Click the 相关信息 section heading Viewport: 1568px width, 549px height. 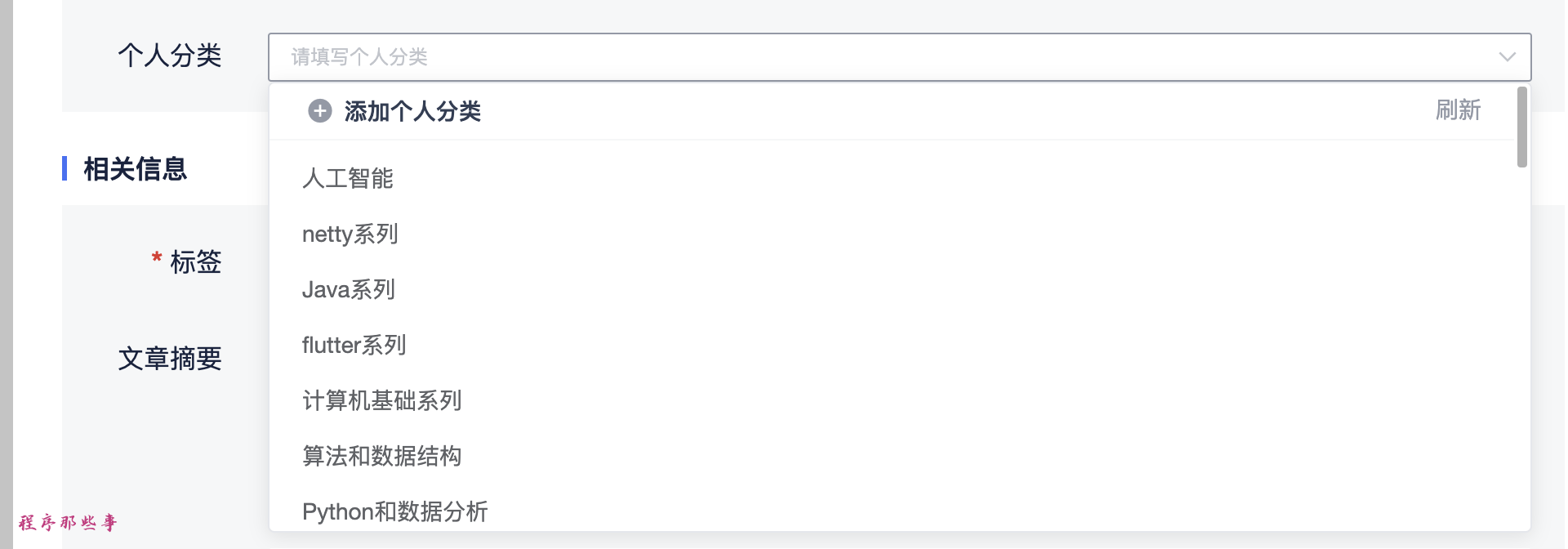click(x=136, y=169)
